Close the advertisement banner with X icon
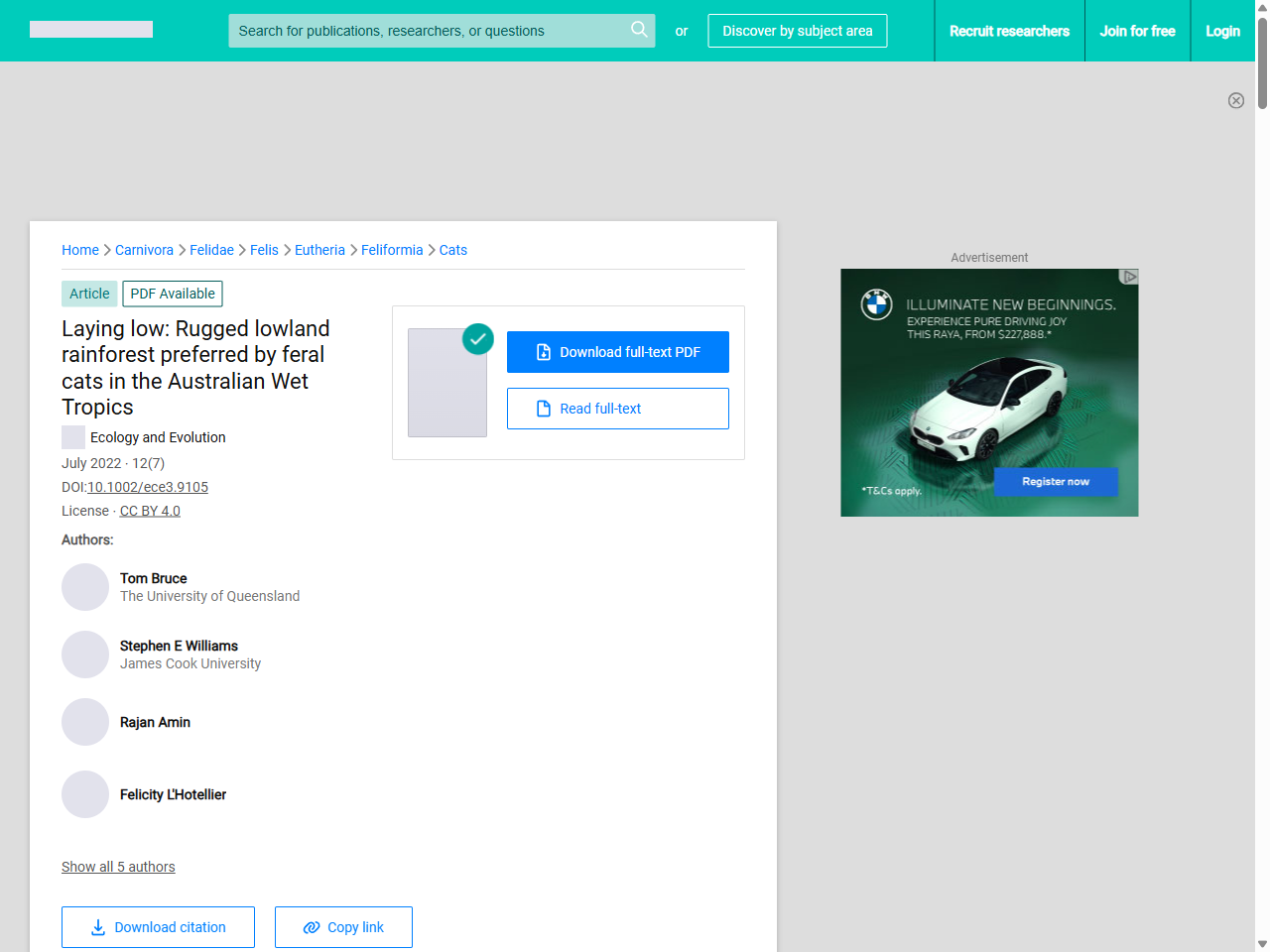Screen dimensions: 1270x952 pyautogui.click(x=1236, y=100)
